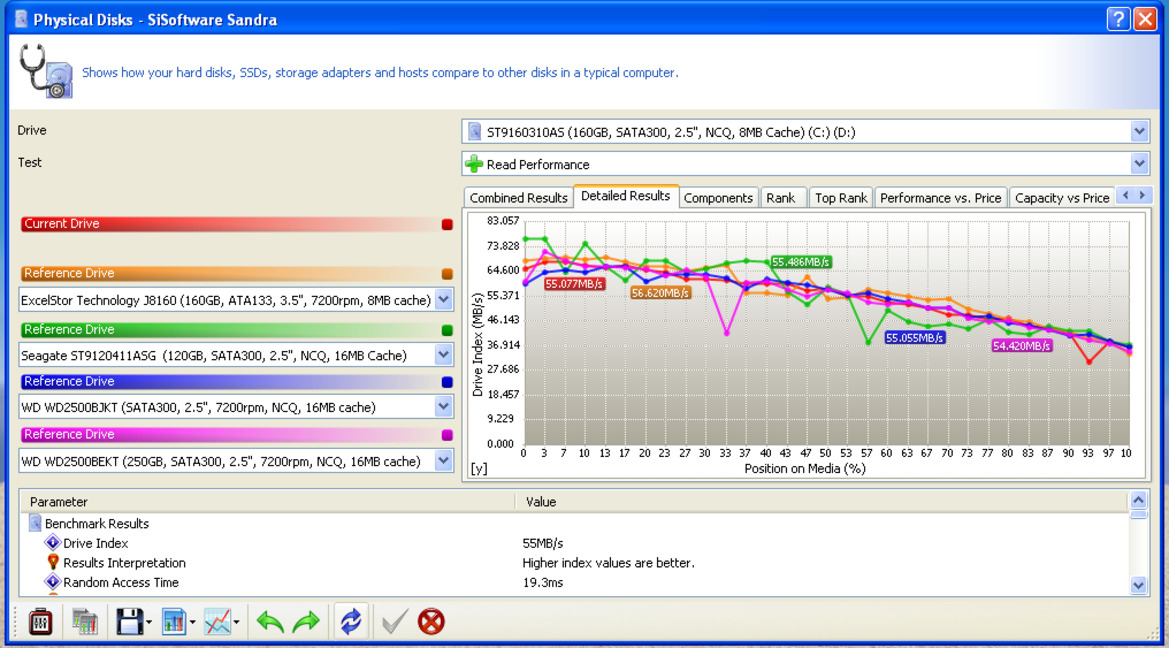Click the disk icon in Drive combo box

[x=474, y=132]
